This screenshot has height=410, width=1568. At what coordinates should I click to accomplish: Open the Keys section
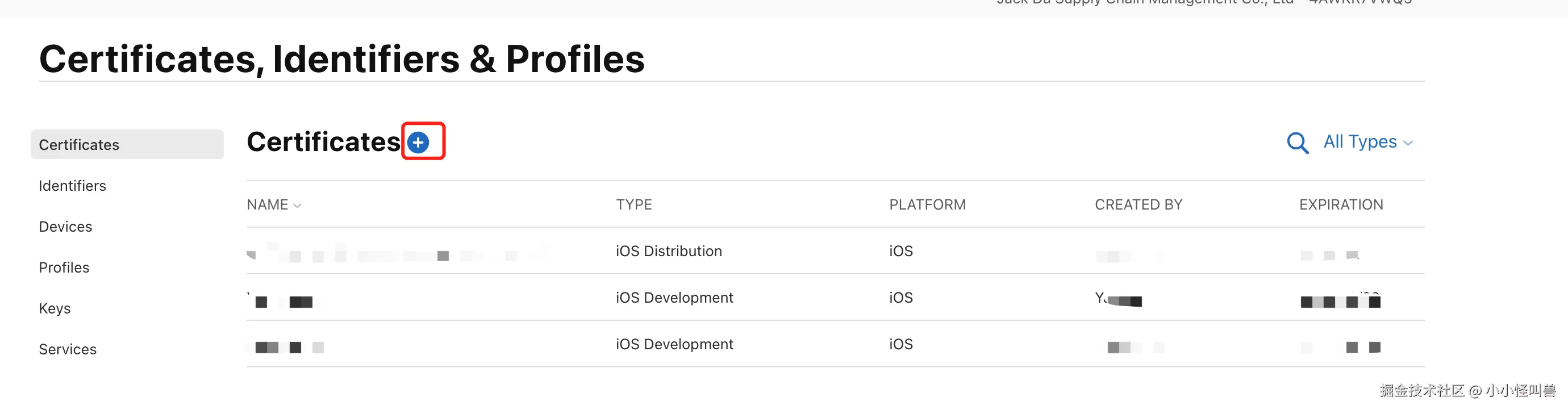pyautogui.click(x=55, y=308)
